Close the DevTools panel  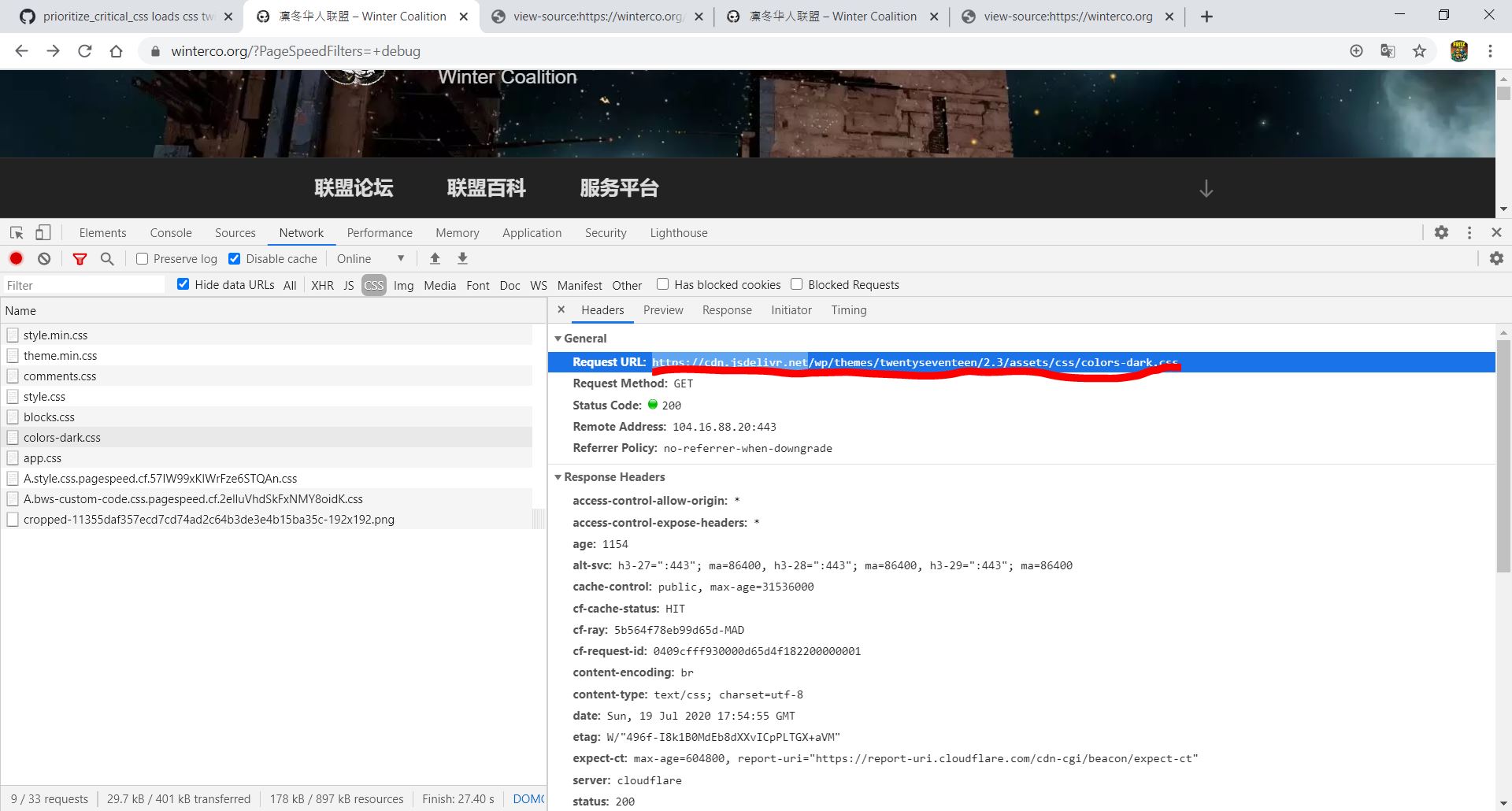point(1496,232)
